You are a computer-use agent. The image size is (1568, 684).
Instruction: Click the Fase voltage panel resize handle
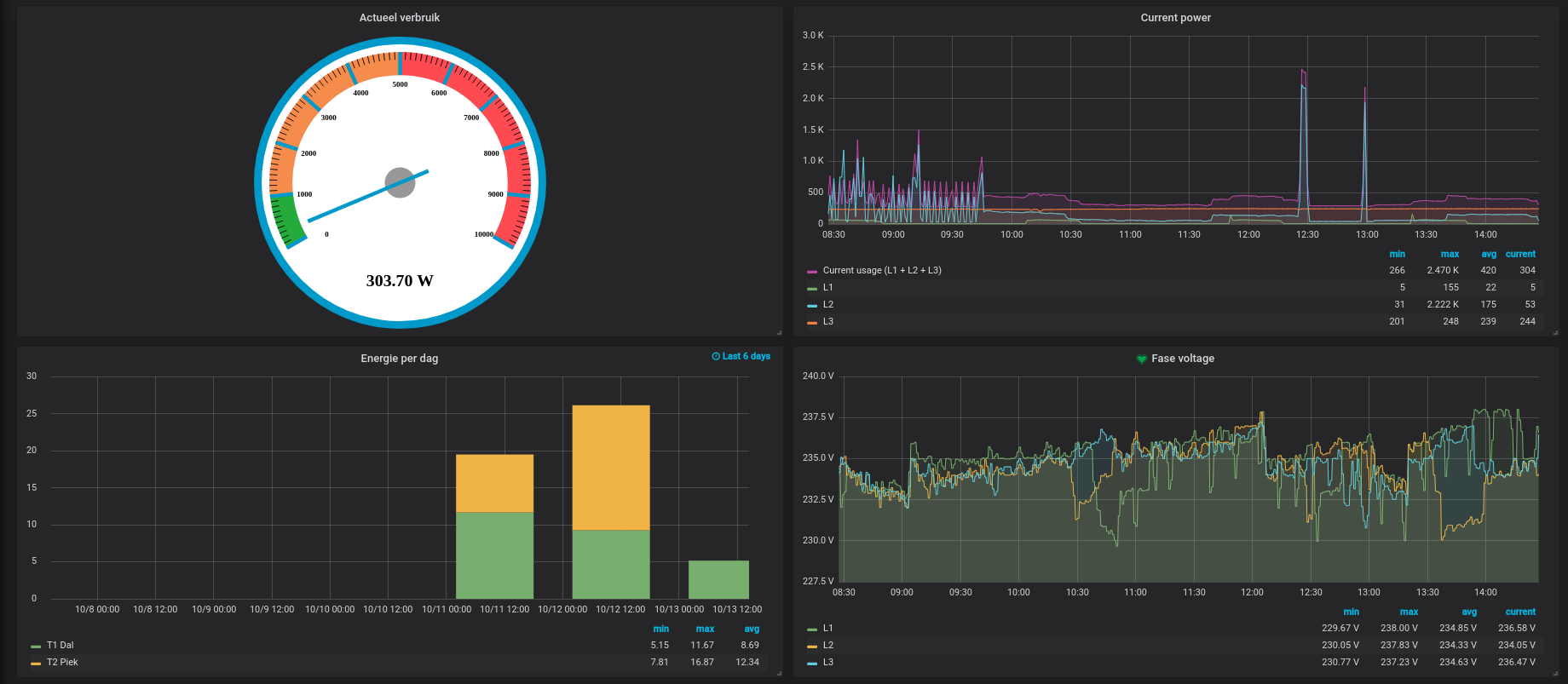tap(1555, 674)
